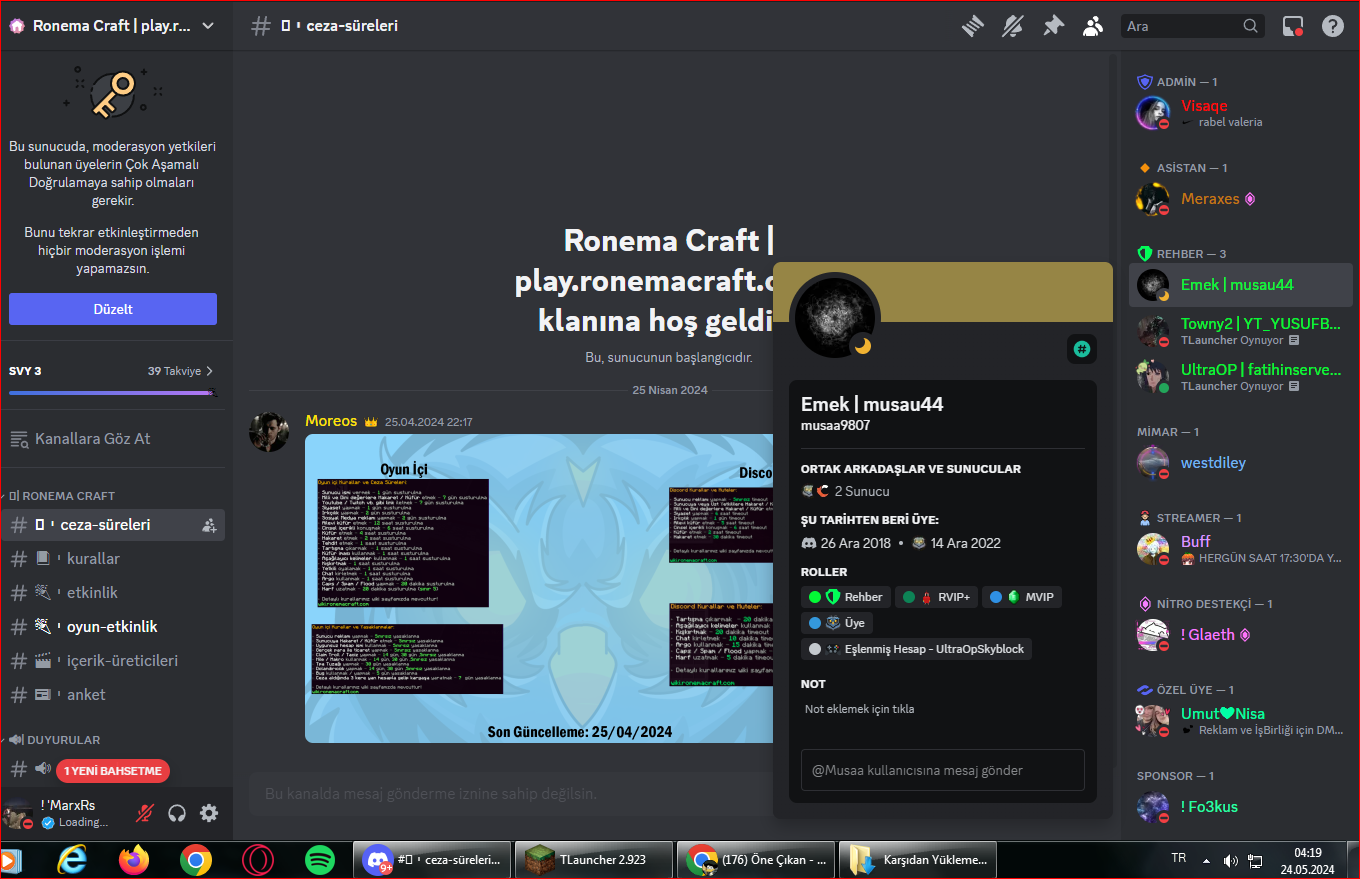
Task: Toggle channel notification mute bell
Action: click(1013, 26)
